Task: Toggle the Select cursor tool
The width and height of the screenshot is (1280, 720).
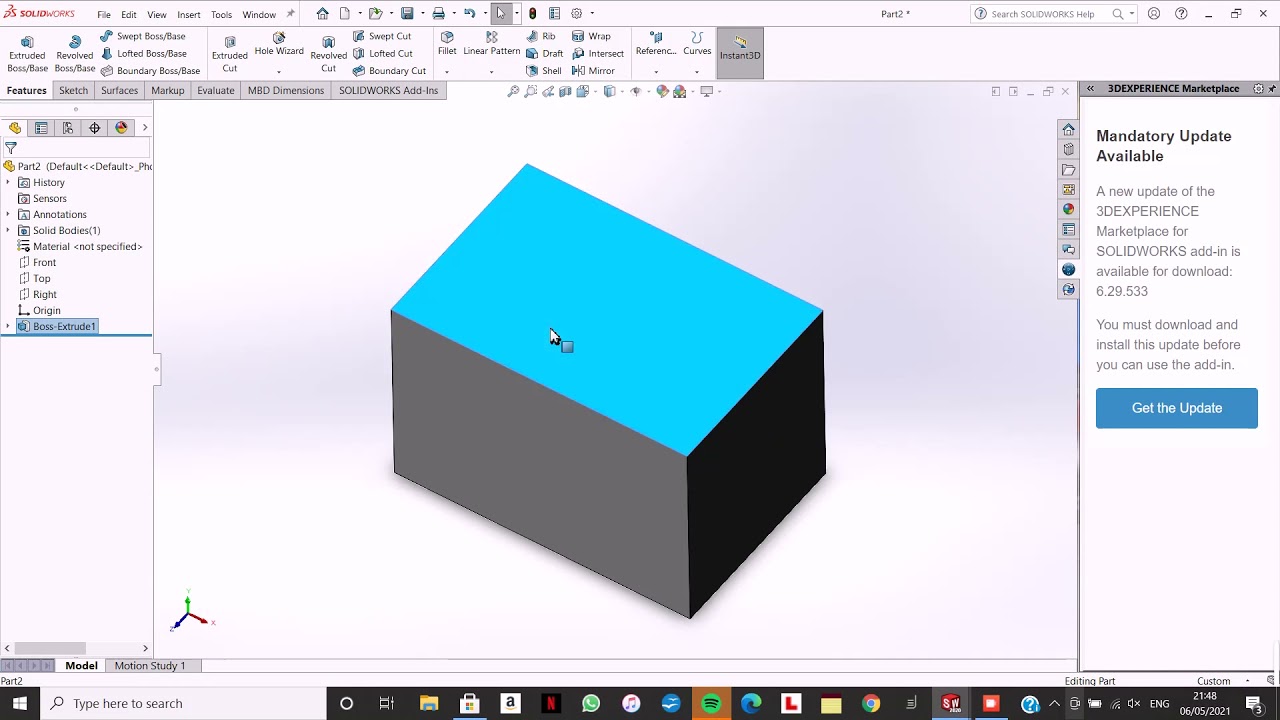Action: coord(501,14)
